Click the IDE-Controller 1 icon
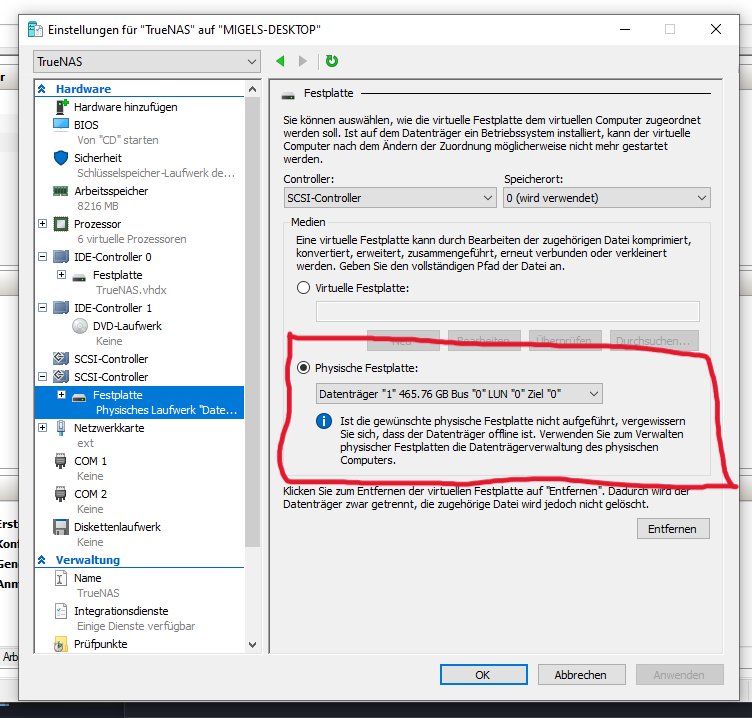The width and height of the screenshot is (752, 718). click(61, 307)
